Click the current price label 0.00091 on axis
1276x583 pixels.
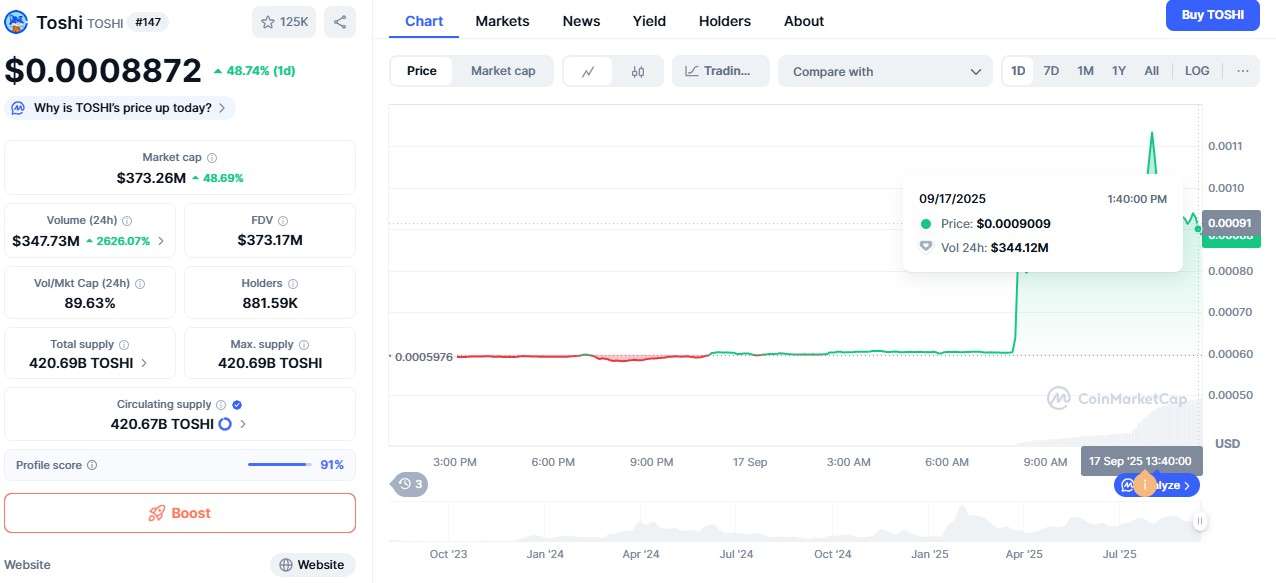click(x=1230, y=222)
